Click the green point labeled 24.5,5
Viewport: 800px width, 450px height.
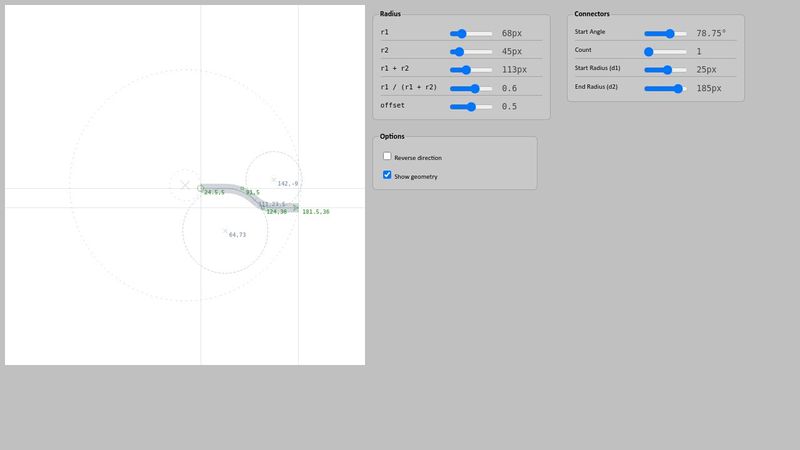click(x=200, y=188)
